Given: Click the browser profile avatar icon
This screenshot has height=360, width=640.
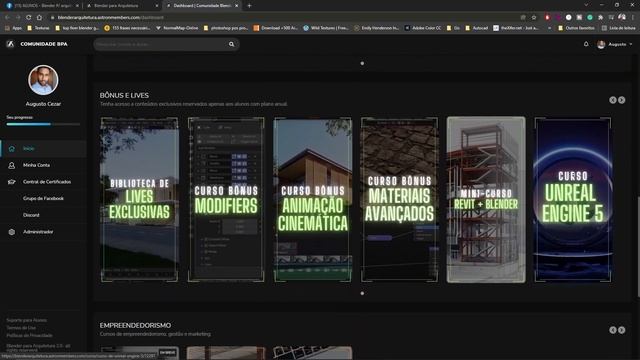Looking at the screenshot, I should [622, 18].
